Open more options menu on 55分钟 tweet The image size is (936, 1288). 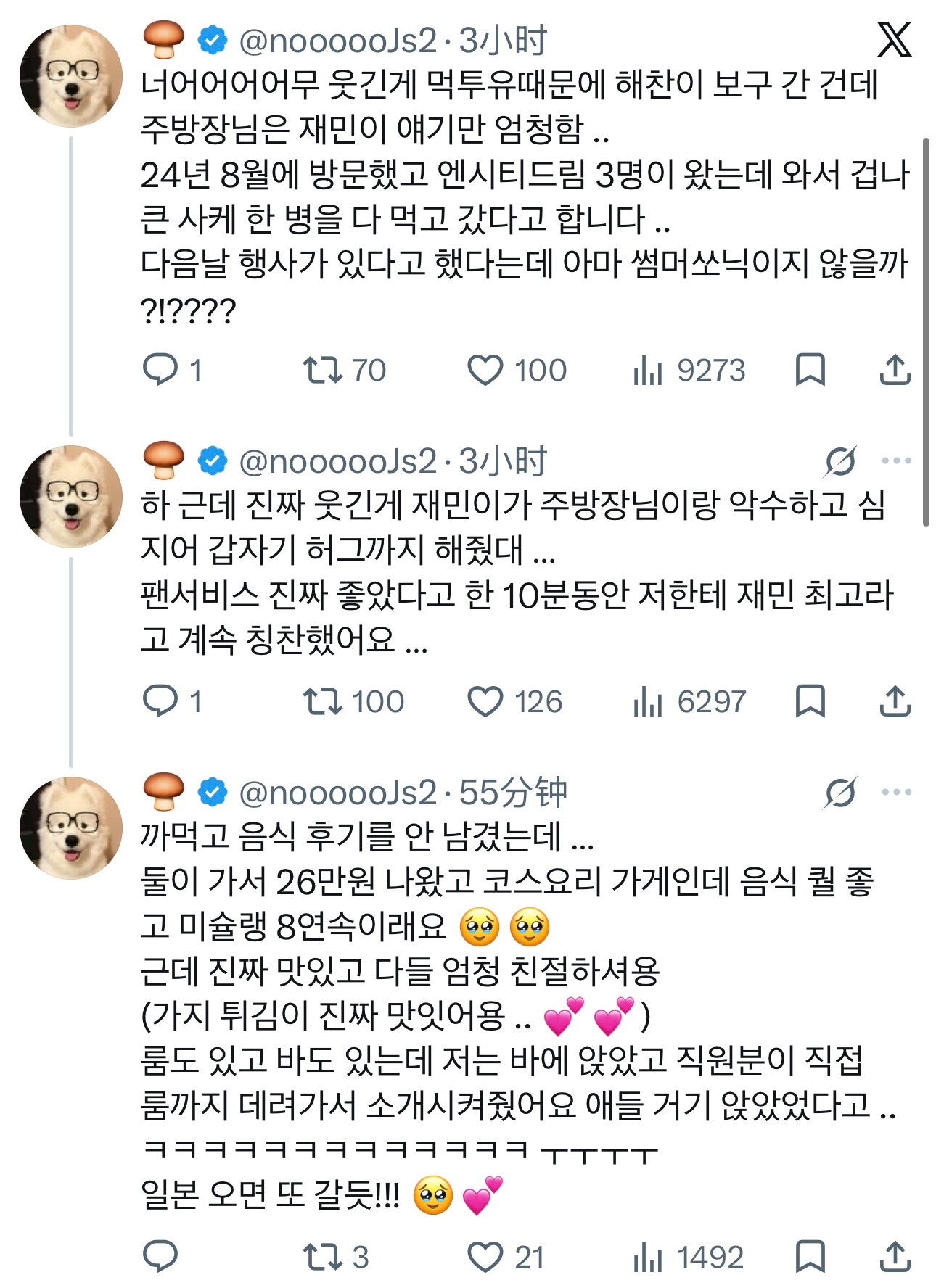pos(897,792)
